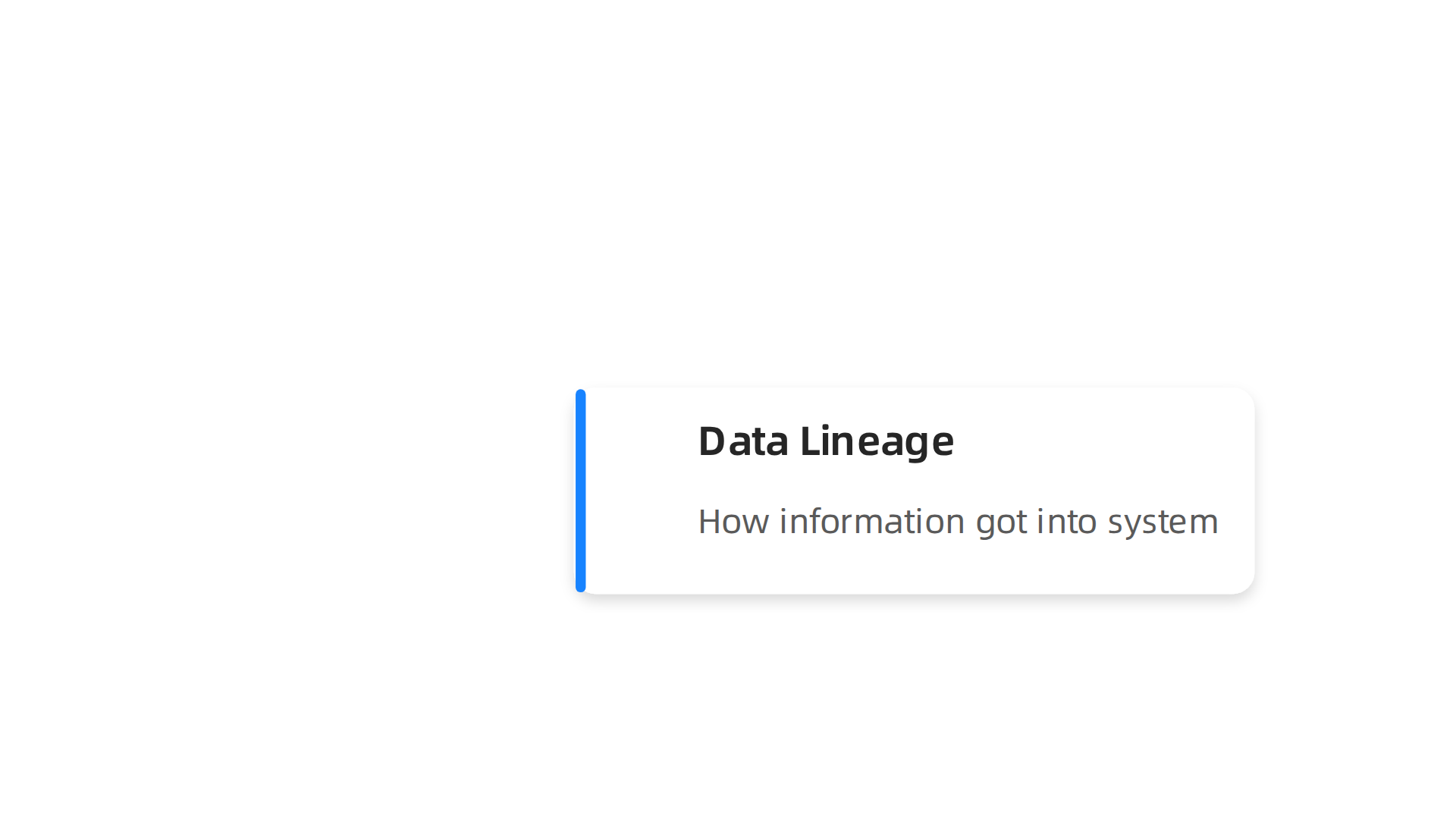Click the word "got" in description

click(1001, 523)
